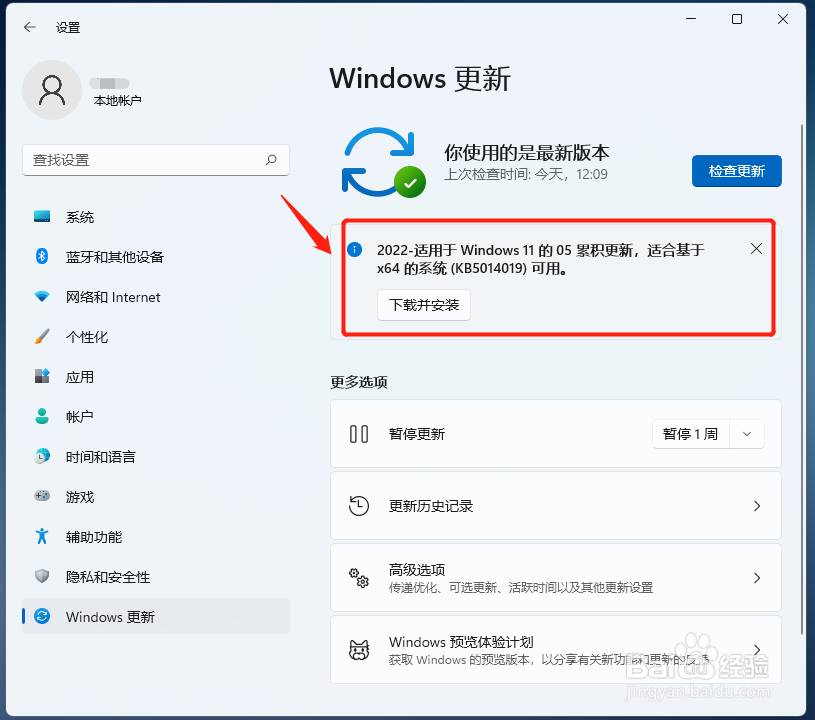Click the Accounts person icon
The width and height of the screenshot is (815, 720).
pyautogui.click(x=42, y=416)
